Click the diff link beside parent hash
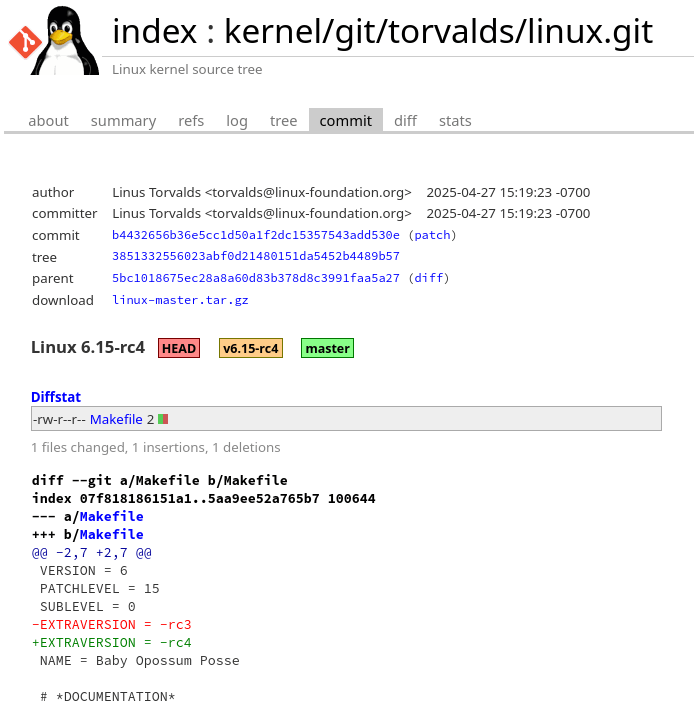Image resolution: width=694 pixels, height=719 pixels. tap(428, 278)
